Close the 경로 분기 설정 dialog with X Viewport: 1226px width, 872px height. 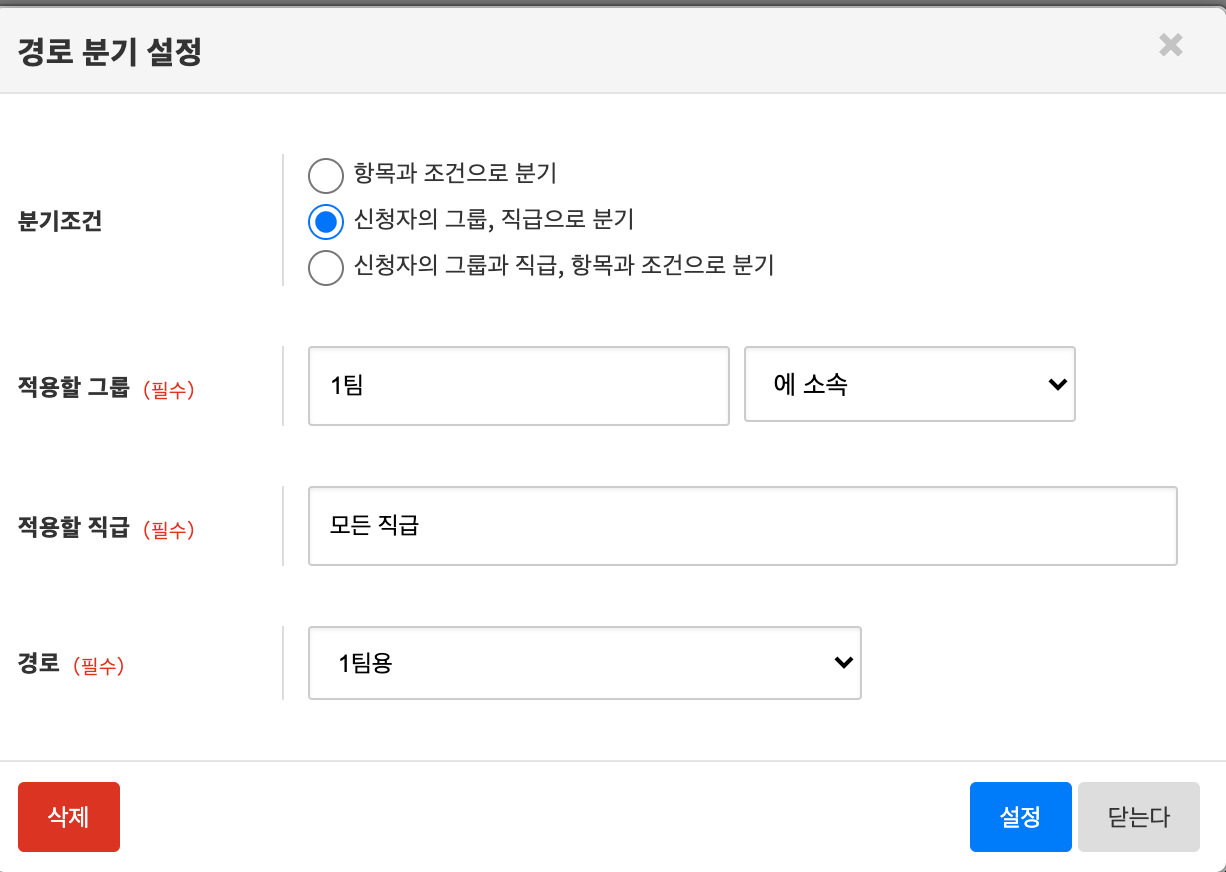1170,45
